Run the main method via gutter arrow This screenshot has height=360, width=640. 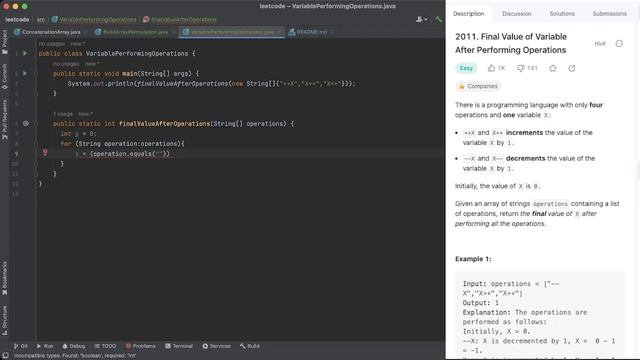[25, 73]
